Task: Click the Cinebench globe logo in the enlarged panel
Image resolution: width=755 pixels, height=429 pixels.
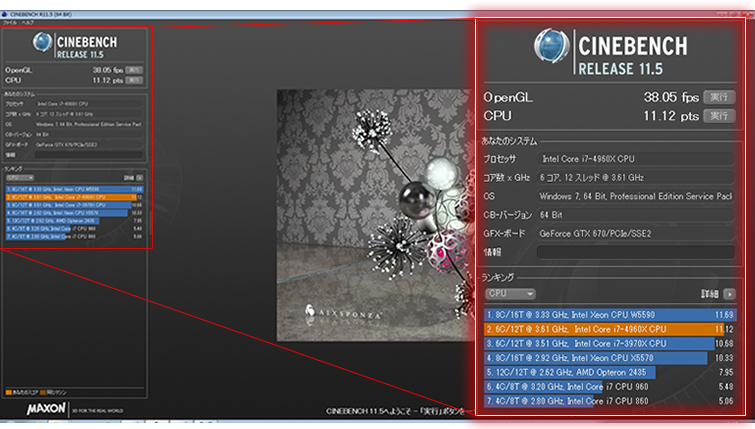Action: [551, 52]
